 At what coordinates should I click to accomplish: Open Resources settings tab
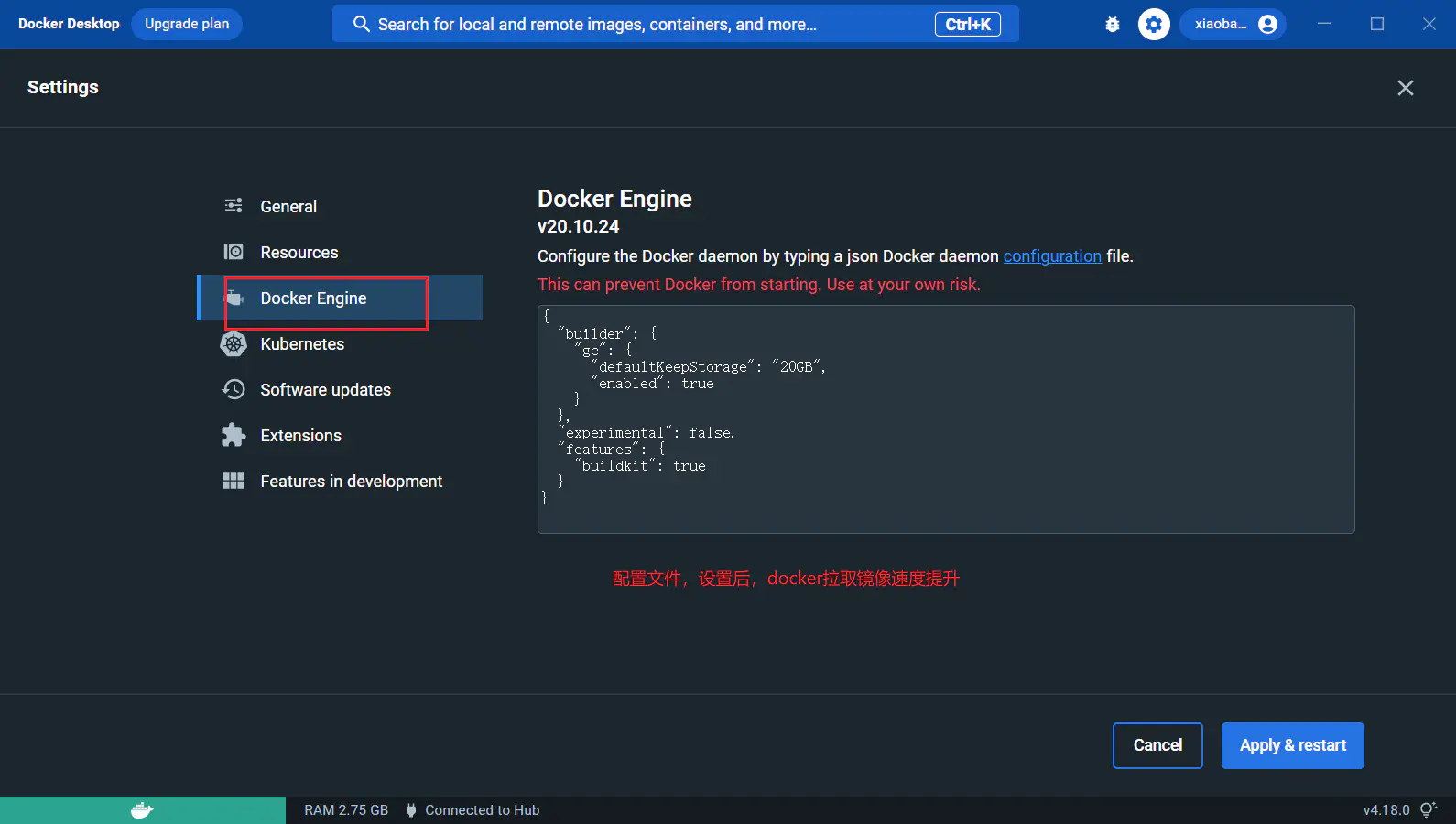pyautogui.click(x=340, y=252)
